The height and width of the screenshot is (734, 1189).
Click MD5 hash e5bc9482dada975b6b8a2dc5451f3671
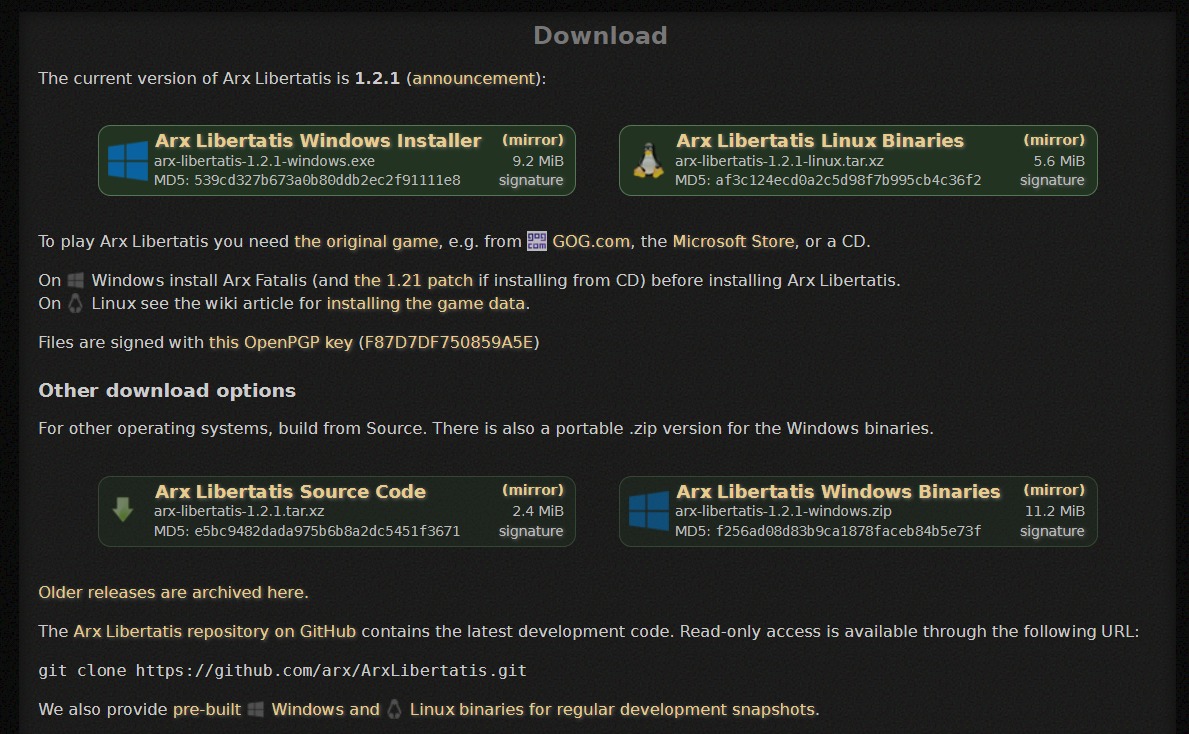pyautogui.click(x=327, y=532)
